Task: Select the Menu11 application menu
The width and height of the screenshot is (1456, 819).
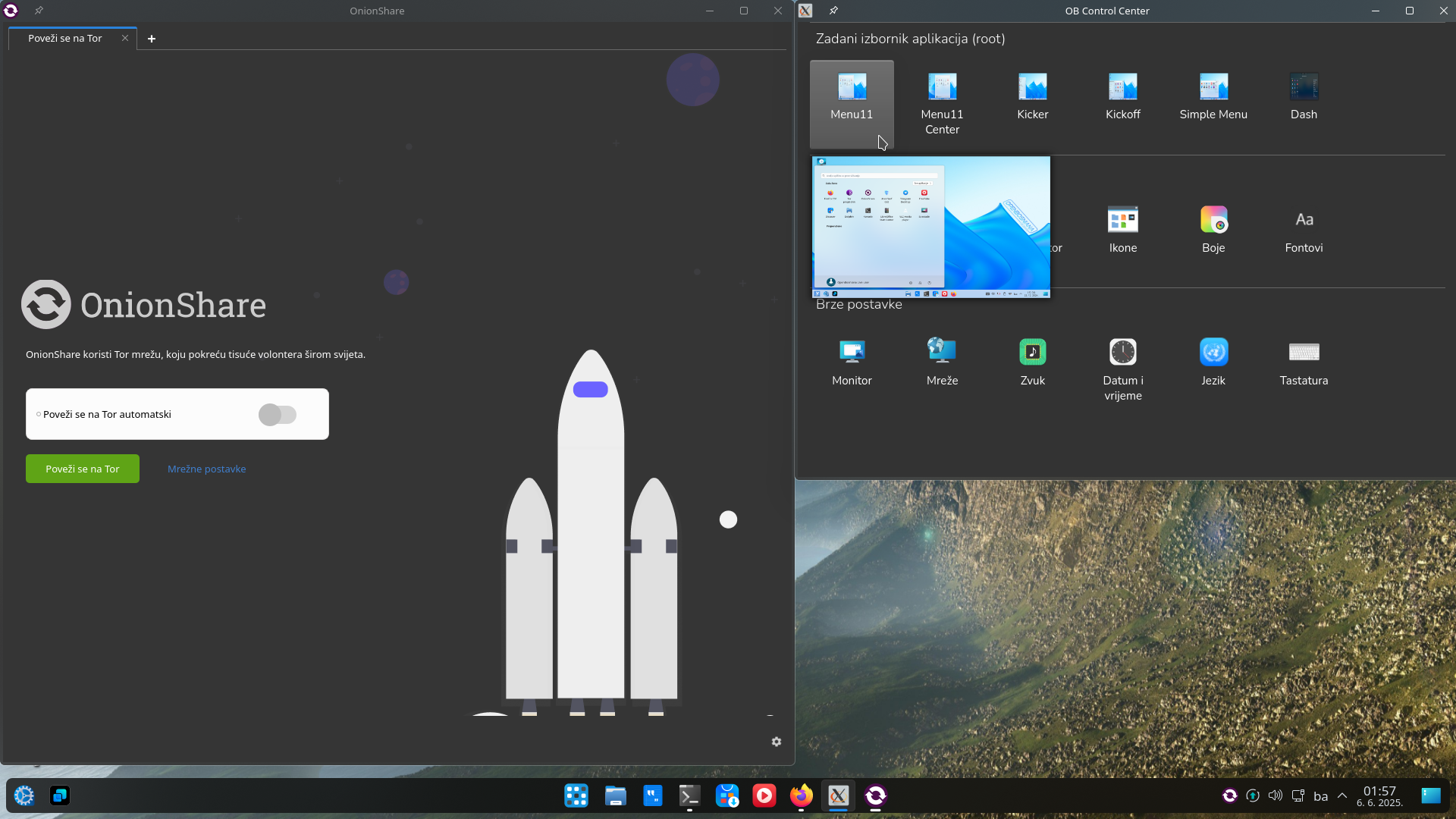Action: point(852,104)
